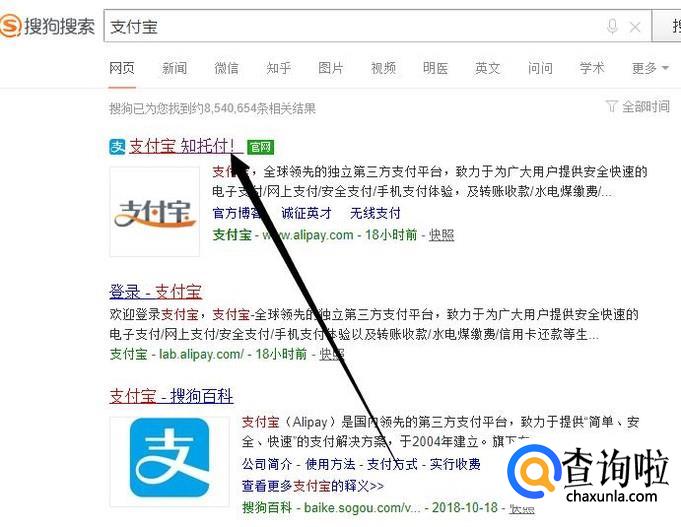This screenshot has width=681, height=527.
Task: Switch to the 图片 tab
Action: click(x=331, y=68)
